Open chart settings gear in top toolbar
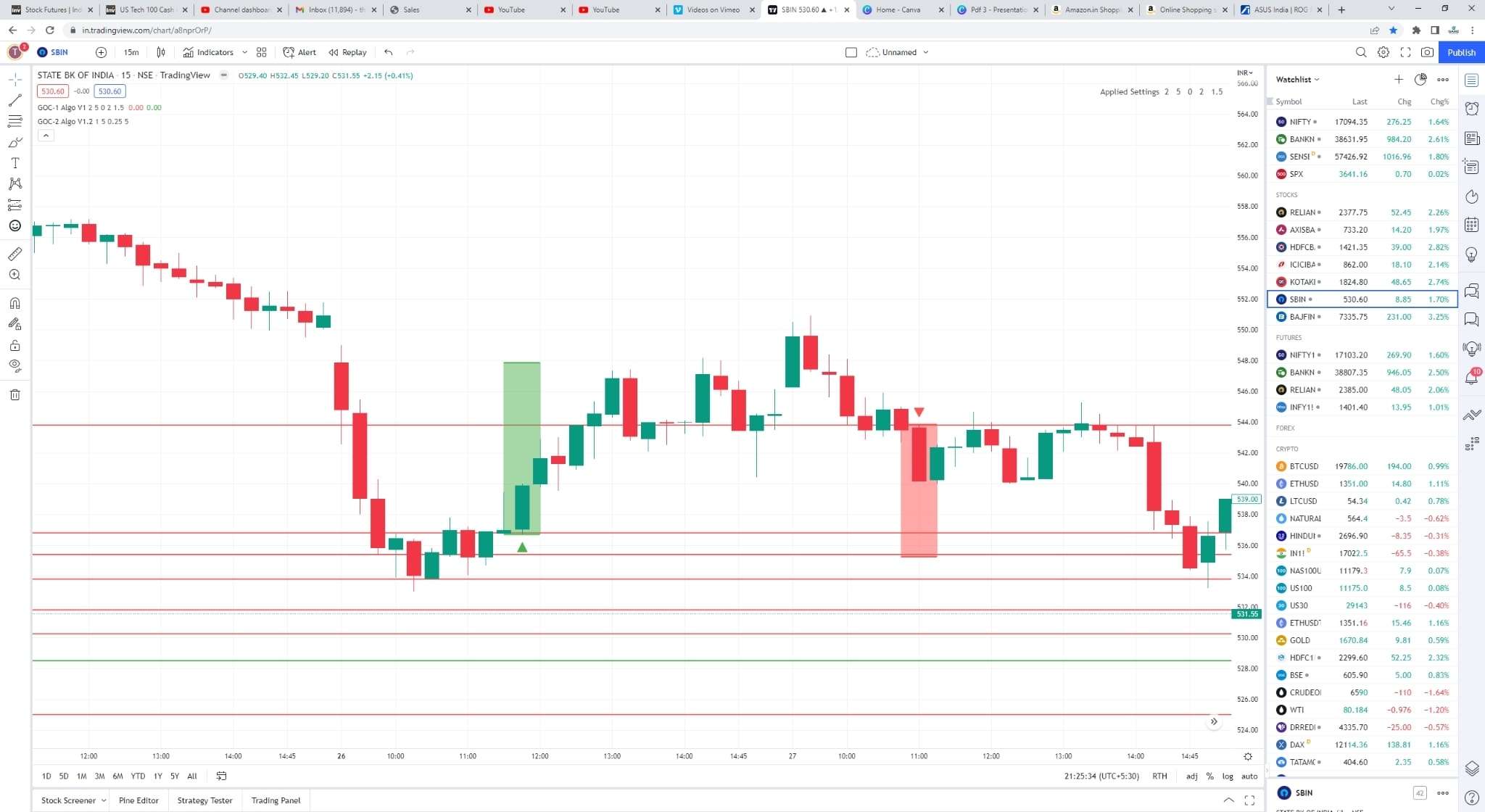1485x812 pixels. pyautogui.click(x=1383, y=52)
